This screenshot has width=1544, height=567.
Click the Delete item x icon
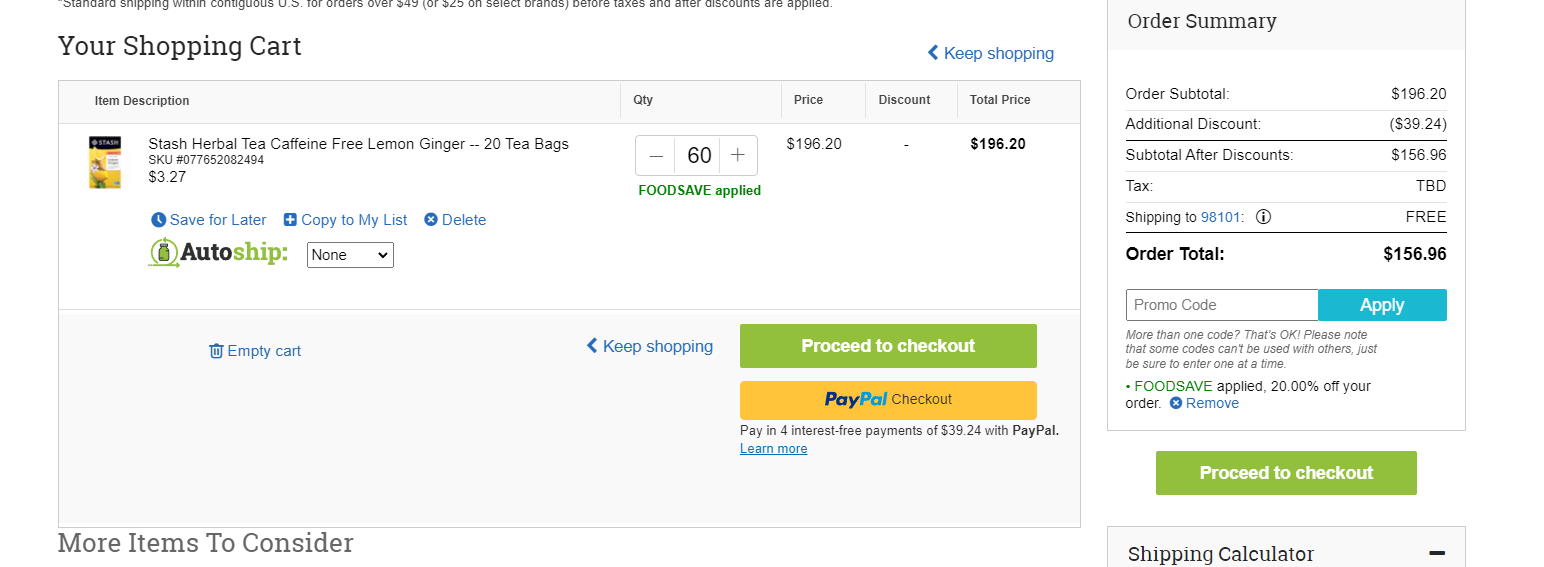(x=431, y=220)
